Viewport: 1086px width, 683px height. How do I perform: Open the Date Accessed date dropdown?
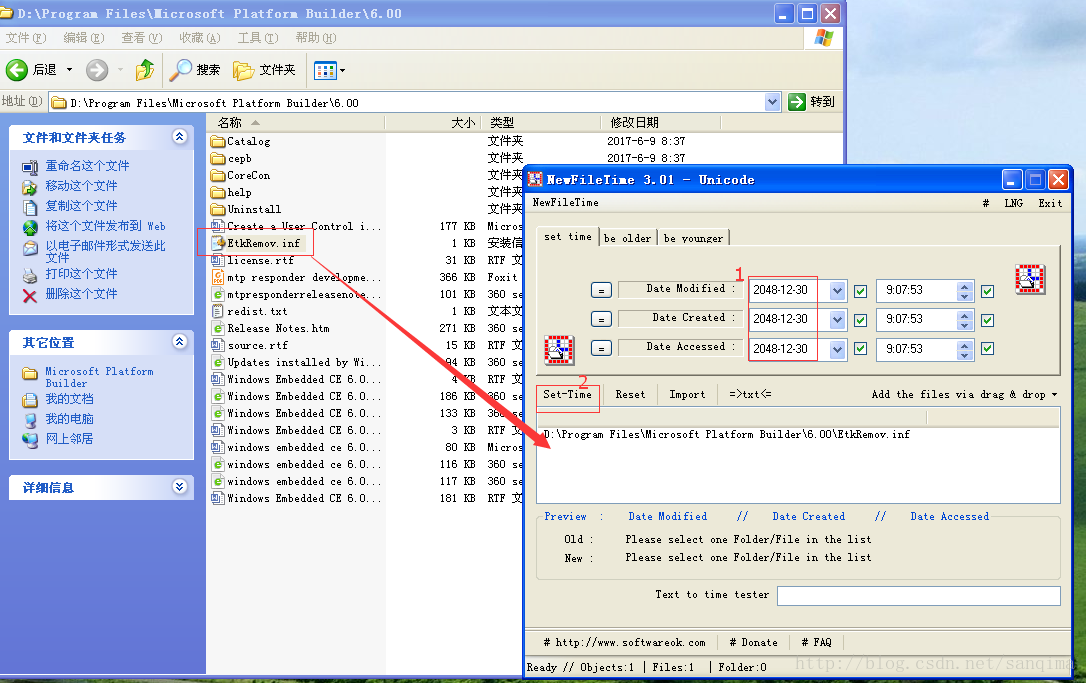[837, 349]
